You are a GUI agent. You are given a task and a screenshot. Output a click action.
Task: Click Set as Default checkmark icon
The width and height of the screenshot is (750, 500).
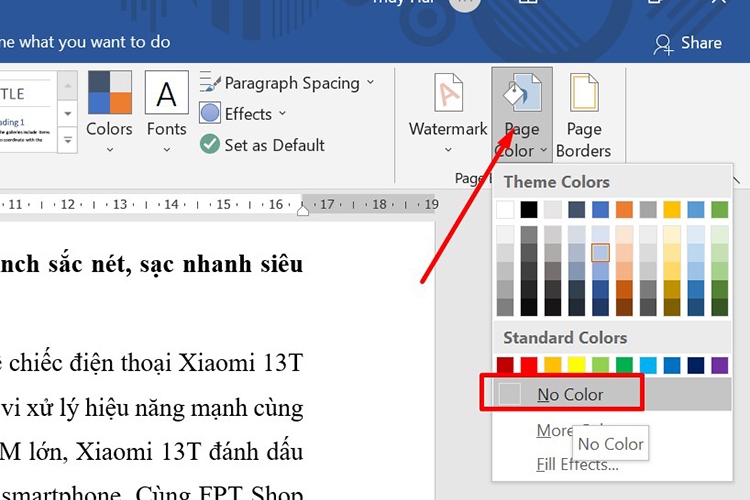coord(210,144)
